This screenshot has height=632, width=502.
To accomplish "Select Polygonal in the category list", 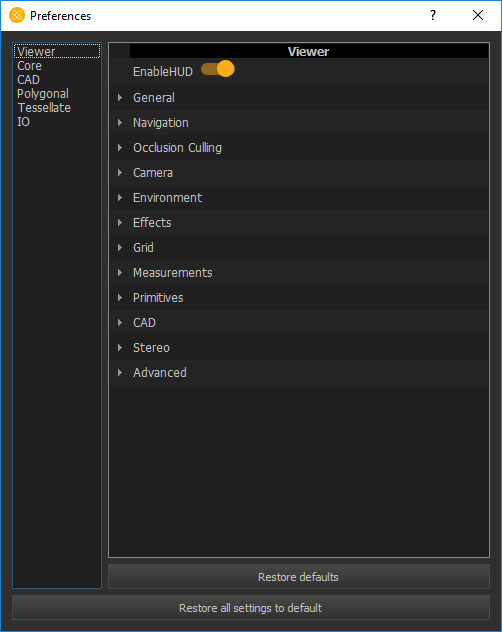I will click(43, 94).
